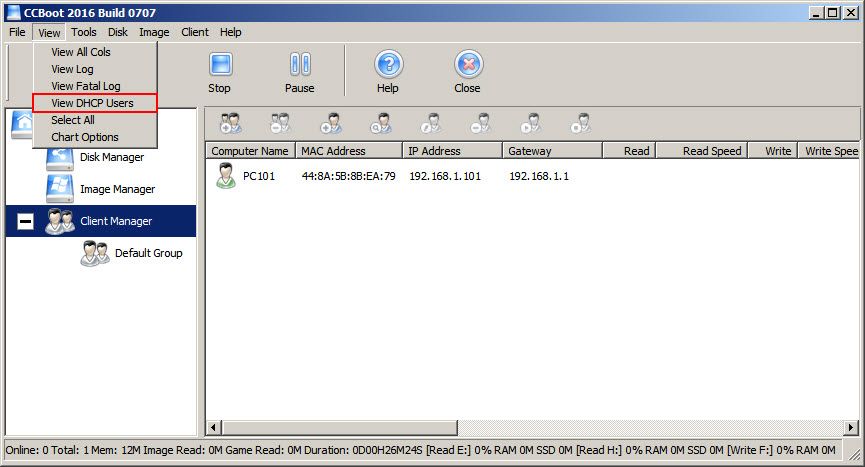The image size is (865, 467).
Task: Click the View menu header
Action: point(49,33)
